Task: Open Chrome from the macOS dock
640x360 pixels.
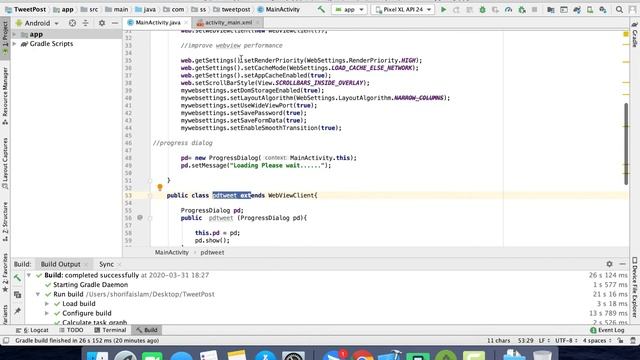Action: coord(363,354)
